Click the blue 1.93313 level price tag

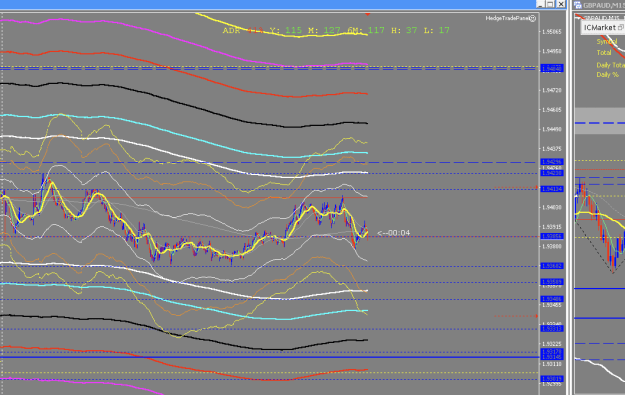(552, 329)
